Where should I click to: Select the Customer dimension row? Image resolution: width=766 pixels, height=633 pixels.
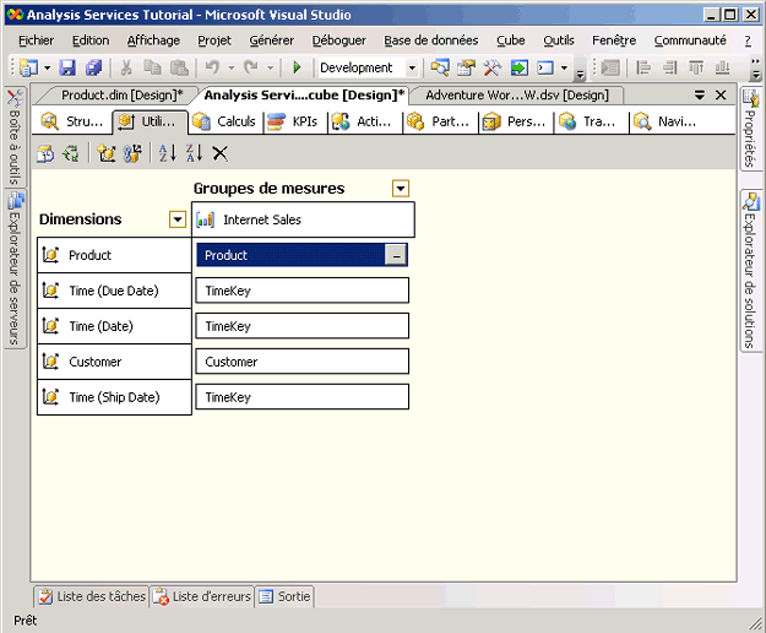114,362
